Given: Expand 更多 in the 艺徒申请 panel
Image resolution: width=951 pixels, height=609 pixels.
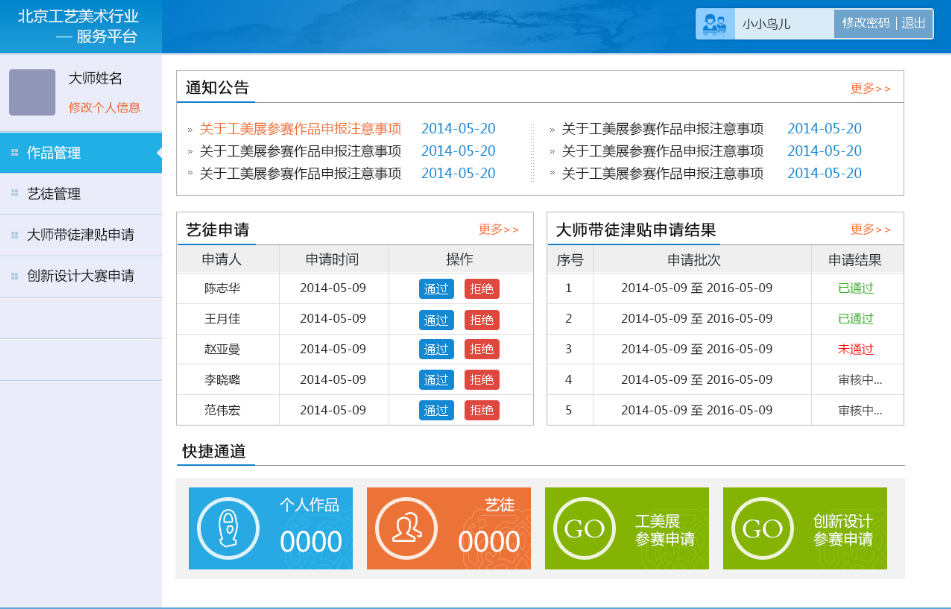Looking at the screenshot, I should pos(498,229).
